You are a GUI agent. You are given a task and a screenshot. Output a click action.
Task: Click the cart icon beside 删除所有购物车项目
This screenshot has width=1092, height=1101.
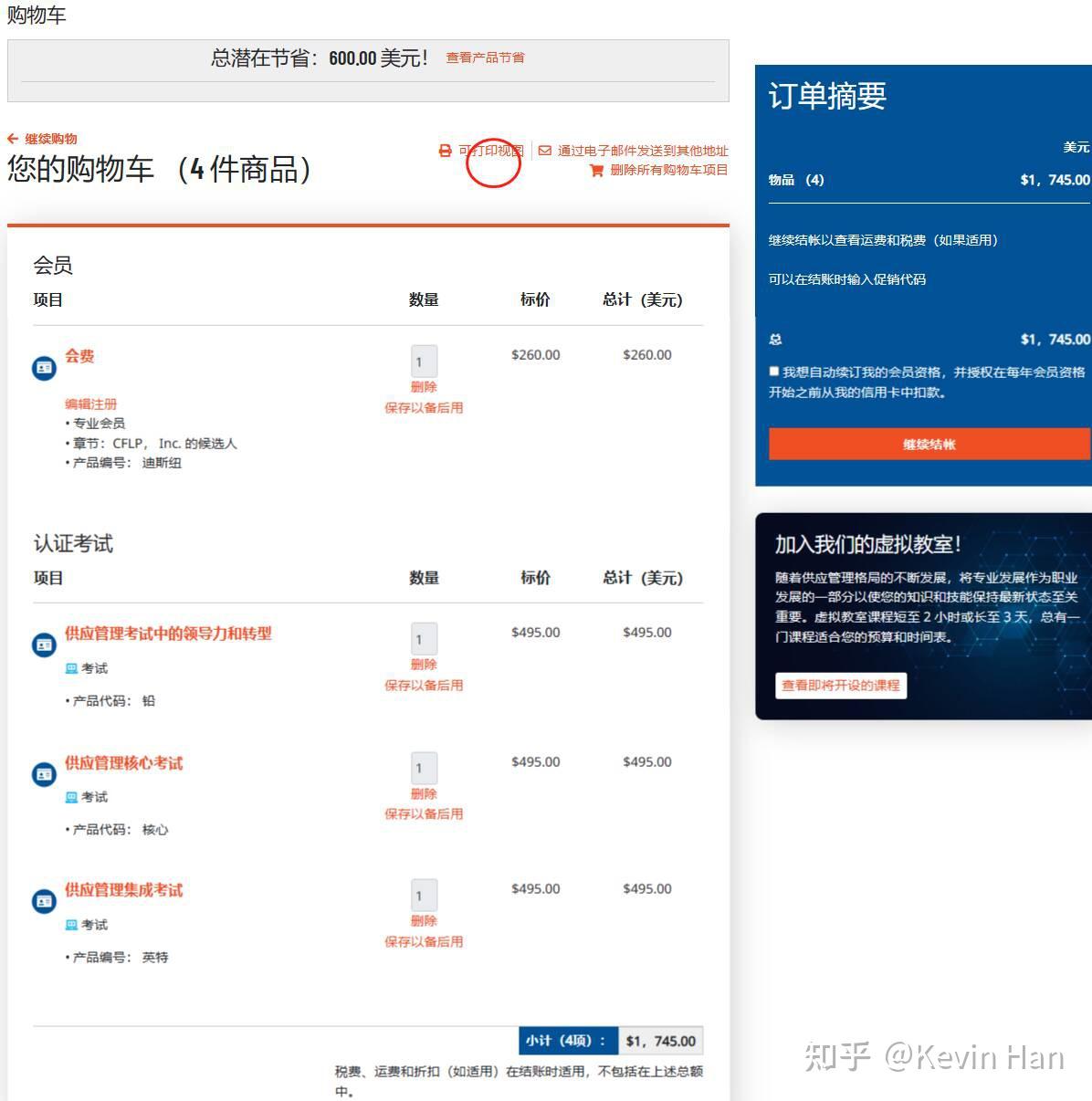pos(596,170)
